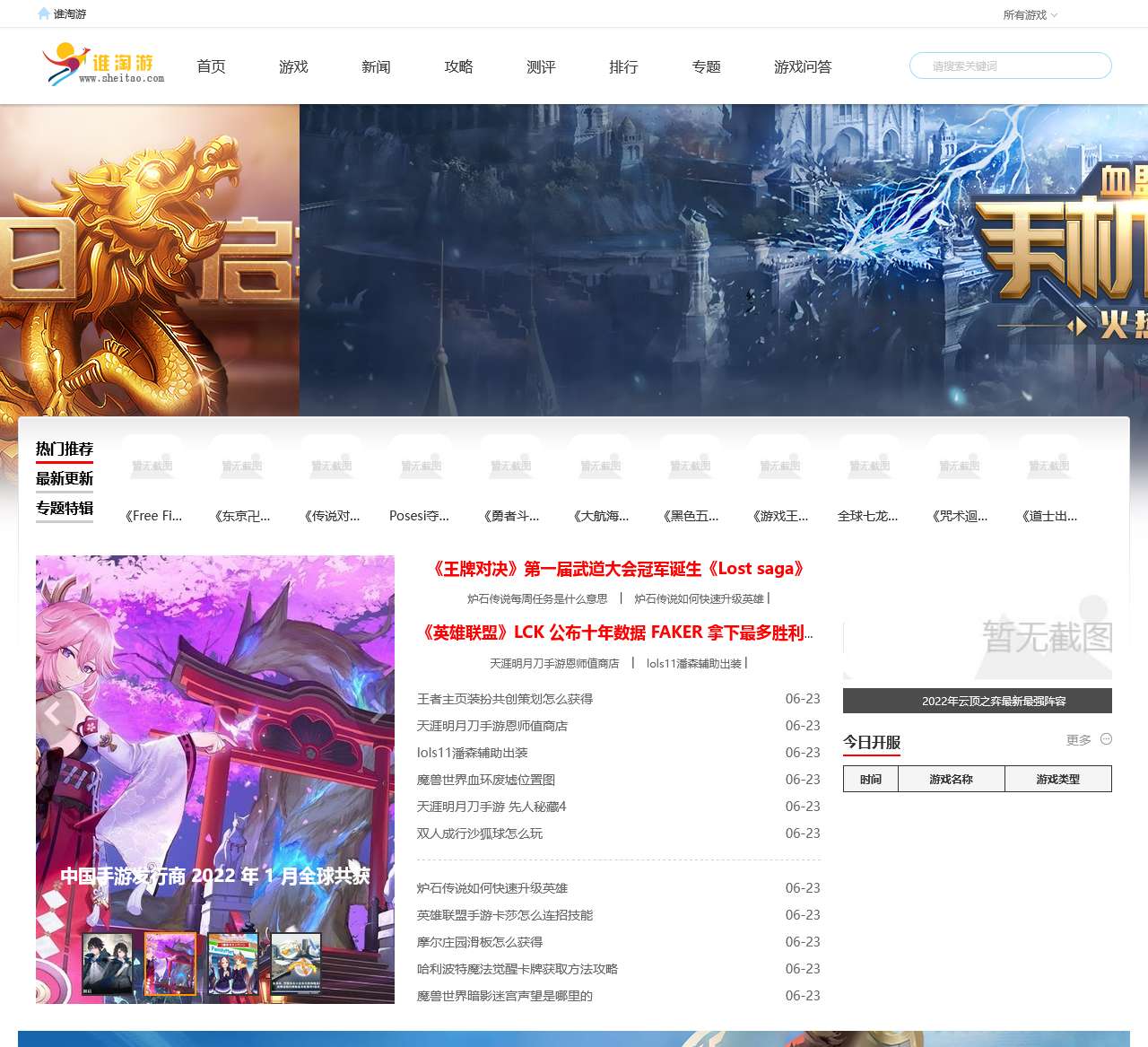
Task: Select the fourth carousel thumbnail
Action: [x=296, y=964]
